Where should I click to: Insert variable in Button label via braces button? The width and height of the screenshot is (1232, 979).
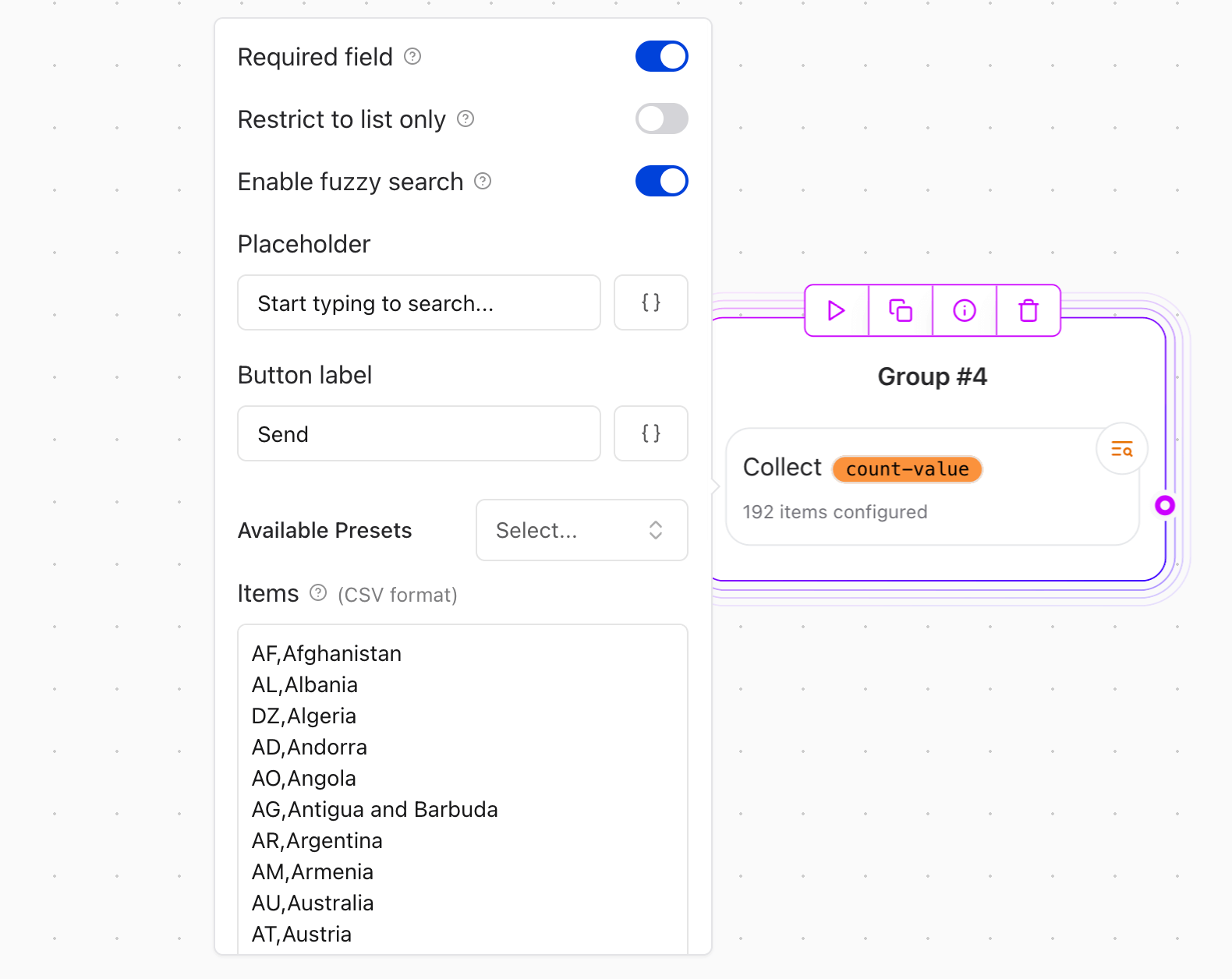pyautogui.click(x=651, y=433)
